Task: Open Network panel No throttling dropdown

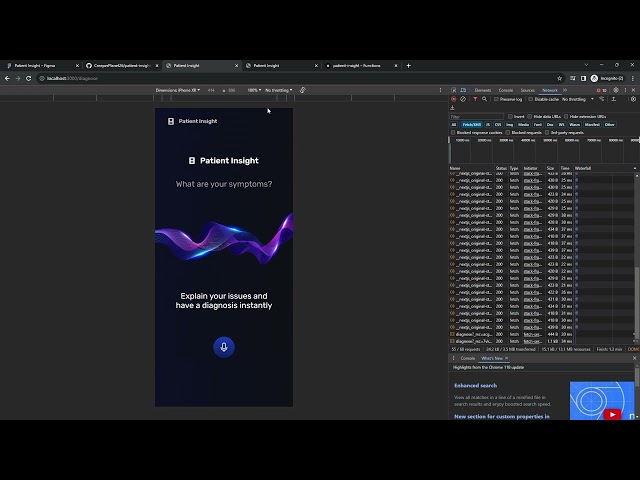Action: tap(578, 99)
